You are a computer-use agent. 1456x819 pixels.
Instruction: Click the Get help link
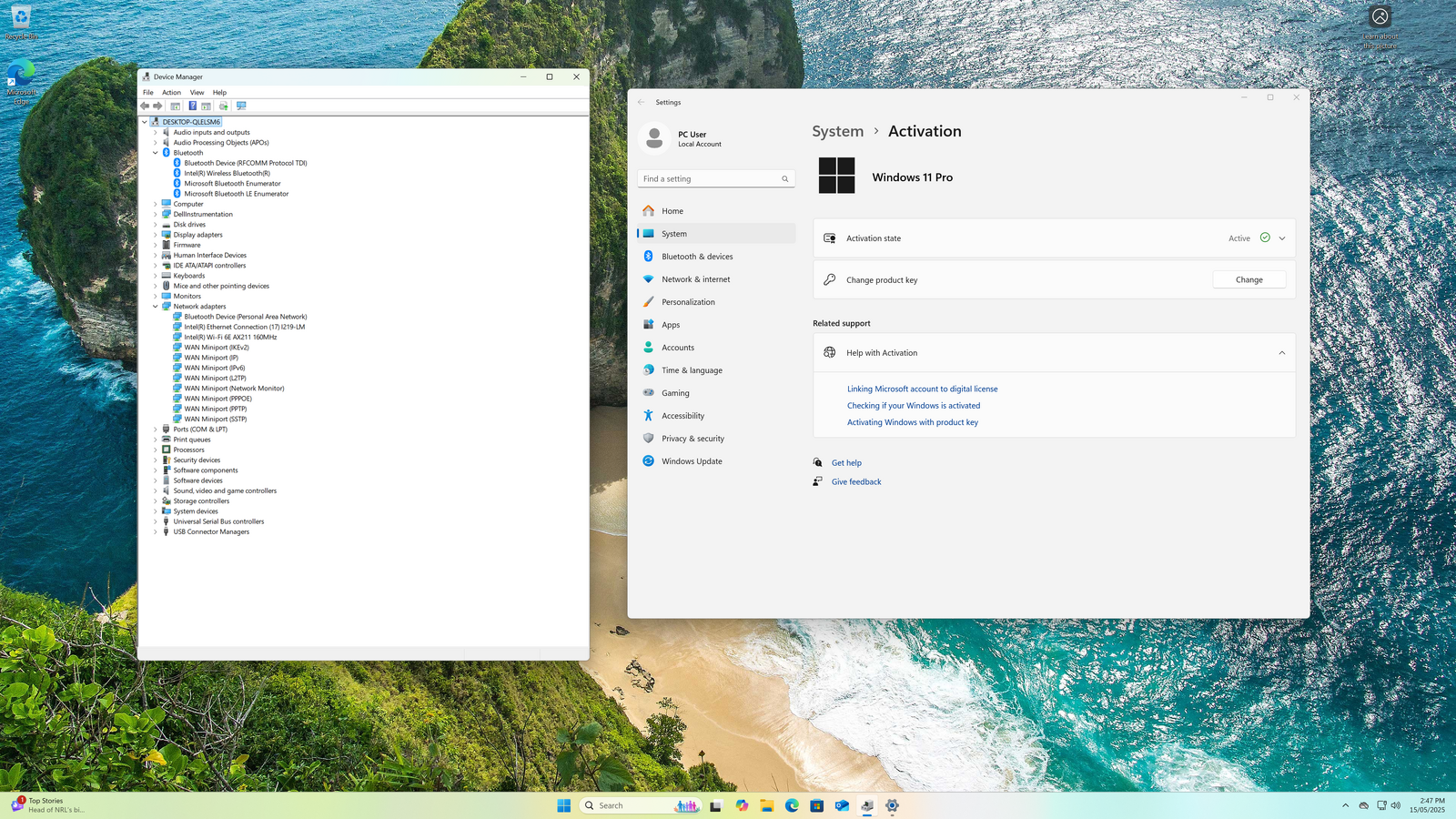(846, 463)
